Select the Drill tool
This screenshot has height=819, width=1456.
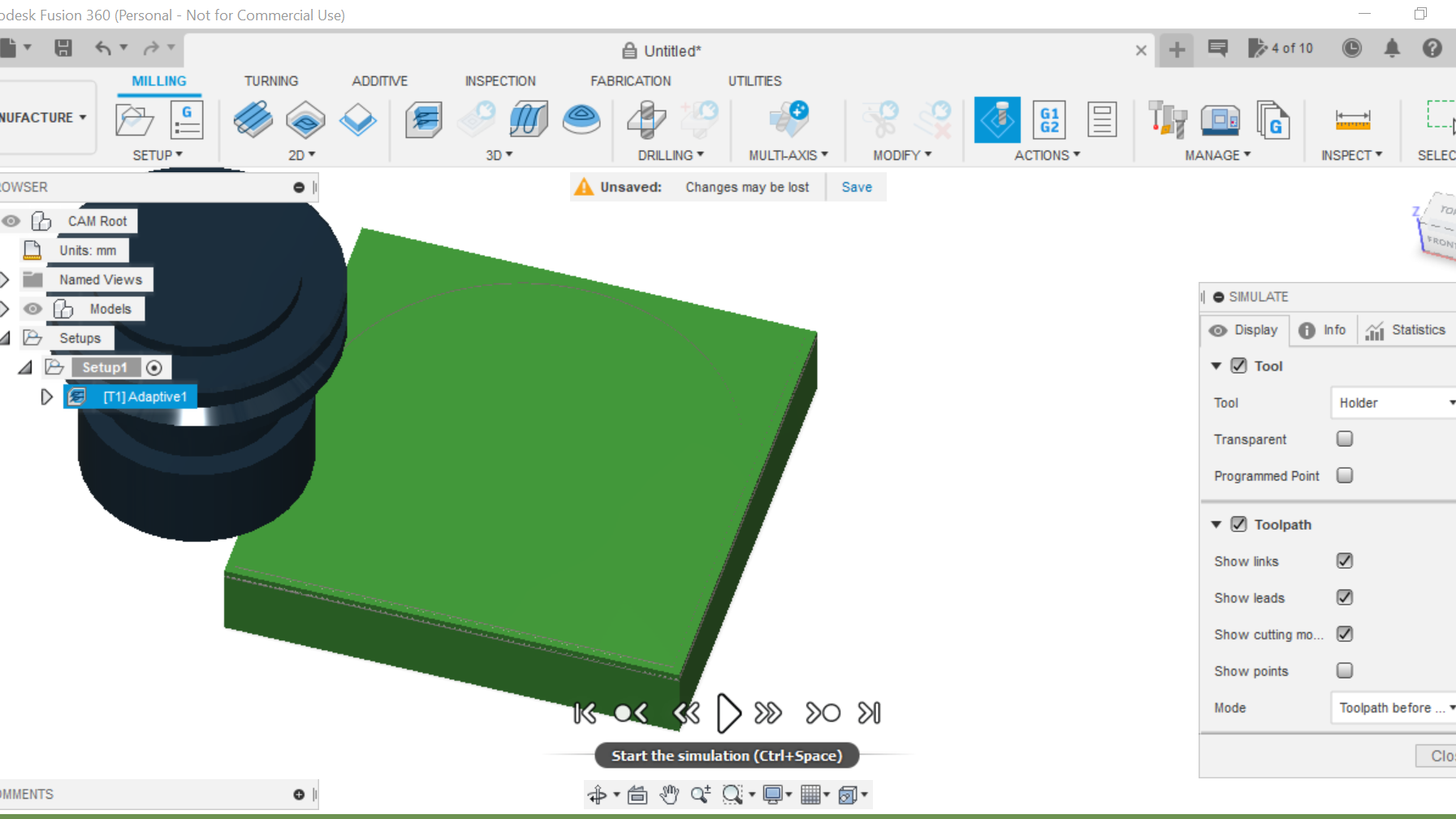(647, 119)
